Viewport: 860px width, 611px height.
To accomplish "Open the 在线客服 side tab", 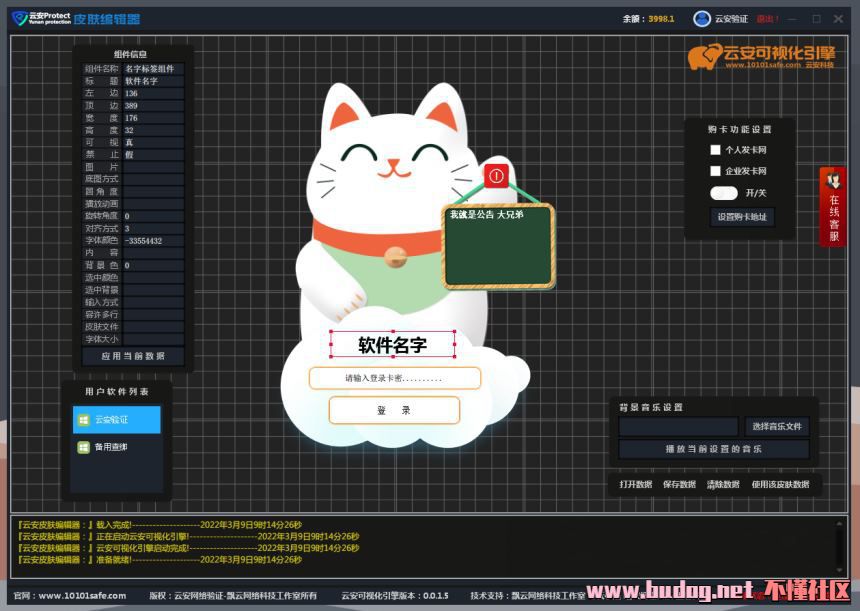I will coord(833,207).
